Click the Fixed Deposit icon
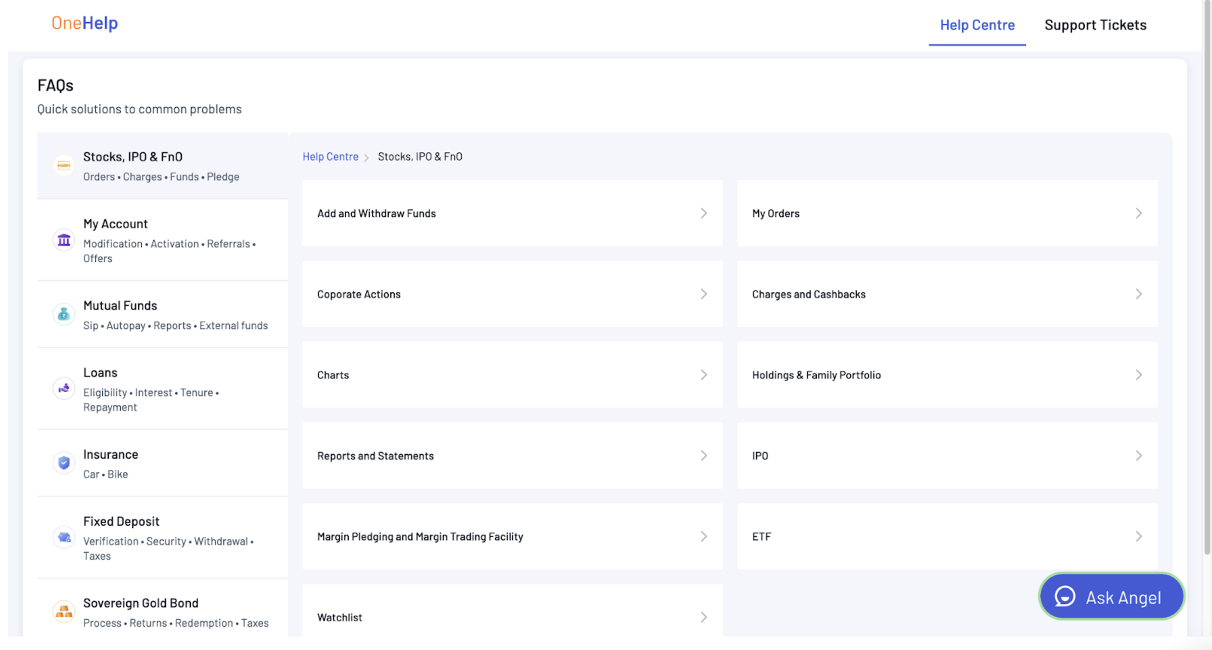 [63, 537]
